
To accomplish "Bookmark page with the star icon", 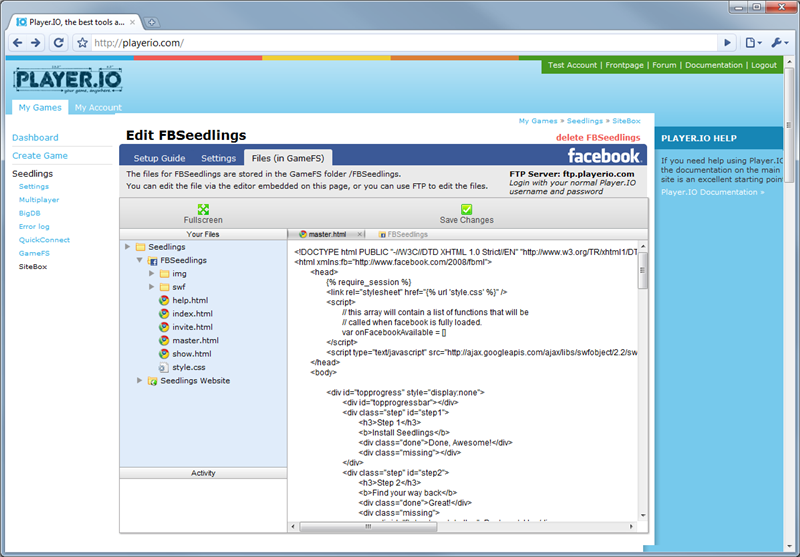I will (x=82, y=43).
